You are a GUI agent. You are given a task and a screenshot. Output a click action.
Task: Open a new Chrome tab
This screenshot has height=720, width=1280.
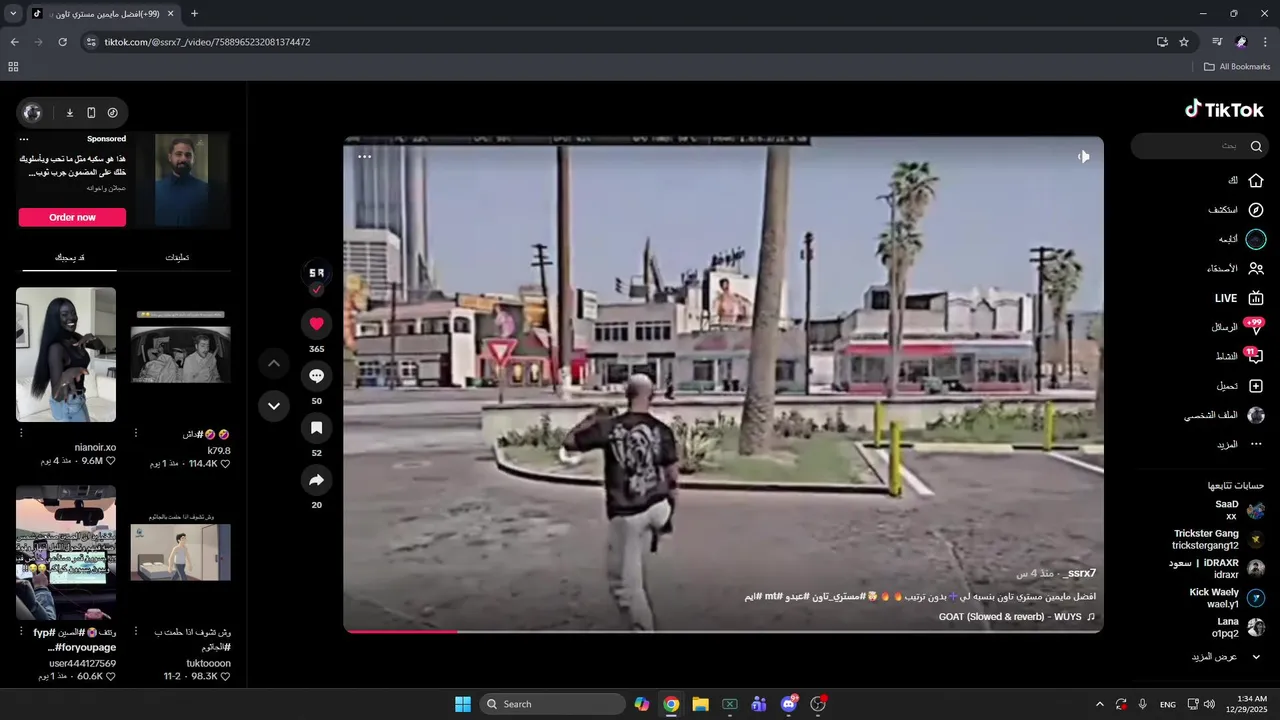[194, 14]
